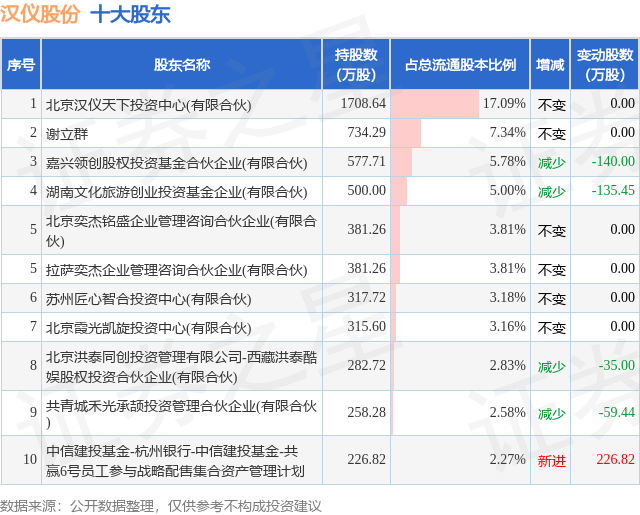
Task: Click row number 1
Action: pyautogui.click(x=33, y=103)
